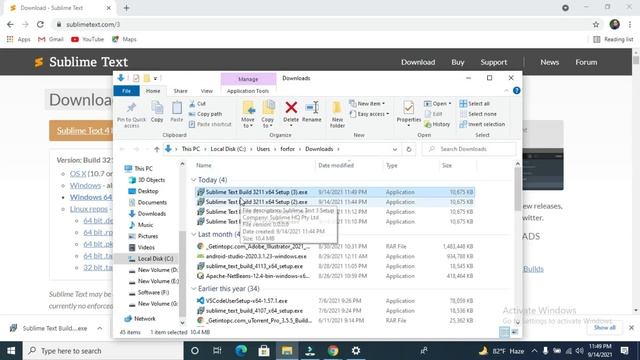Screen dimensions: 640x360
Task: Click the Up directory arrow
Action: (157, 149)
